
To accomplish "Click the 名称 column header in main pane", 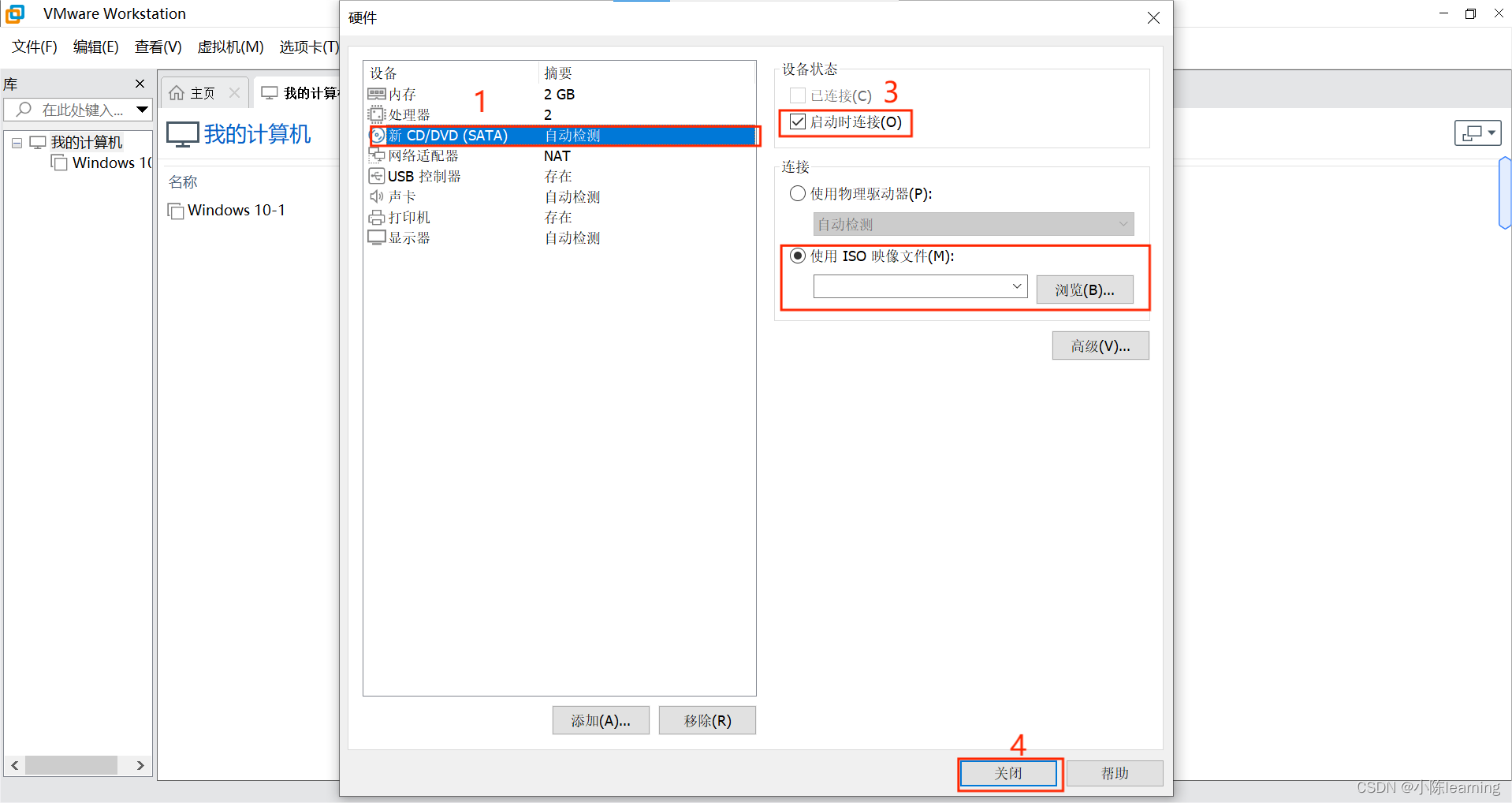I will [x=183, y=181].
